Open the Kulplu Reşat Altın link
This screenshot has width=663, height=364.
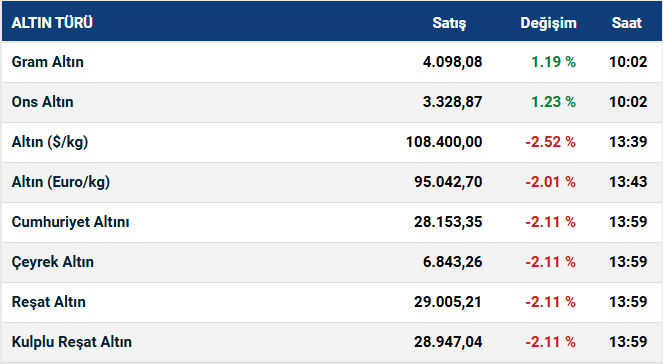click(x=71, y=342)
